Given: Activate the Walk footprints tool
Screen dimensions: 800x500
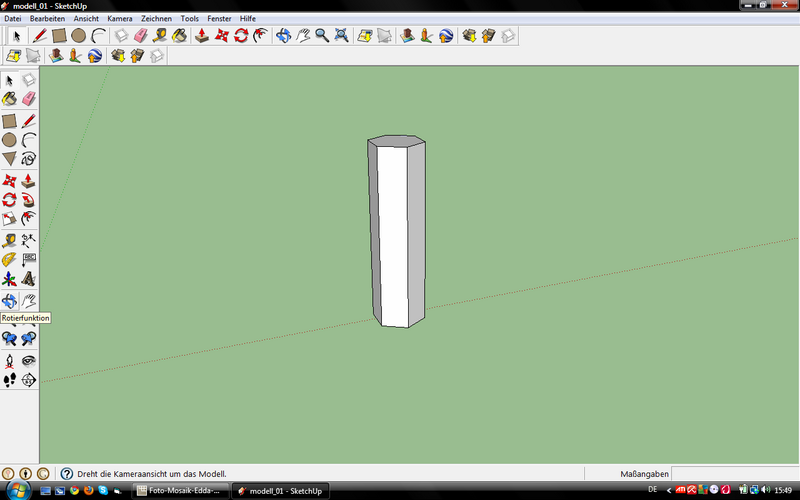Looking at the screenshot, I should coord(10,379).
